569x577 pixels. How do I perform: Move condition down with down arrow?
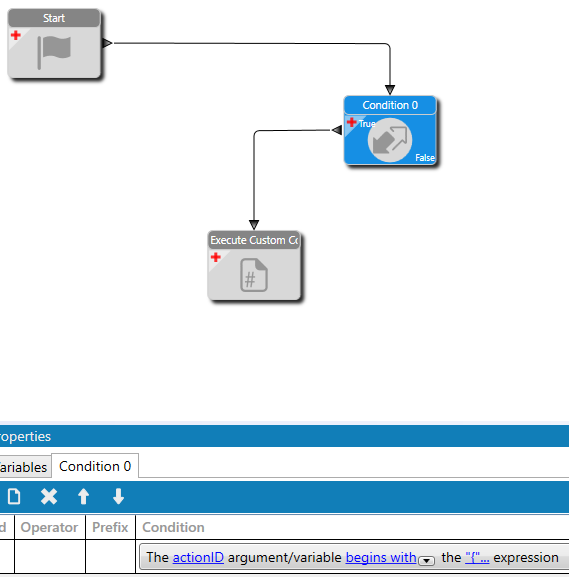click(118, 496)
